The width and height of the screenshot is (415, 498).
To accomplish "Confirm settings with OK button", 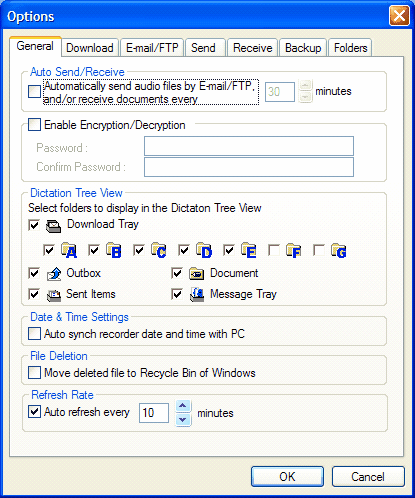I will click(287, 476).
